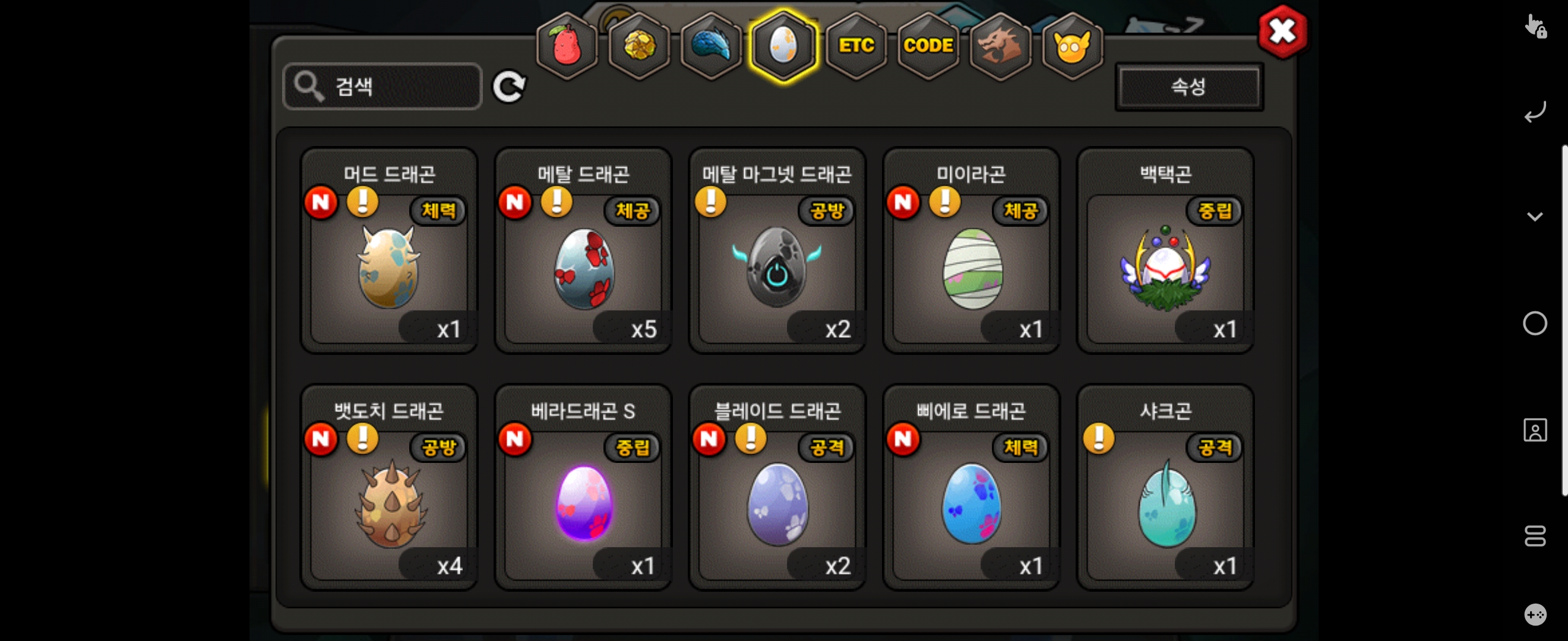This screenshot has height=641, width=1568.
Task: Click the refresh arrow icon
Action: tap(509, 87)
